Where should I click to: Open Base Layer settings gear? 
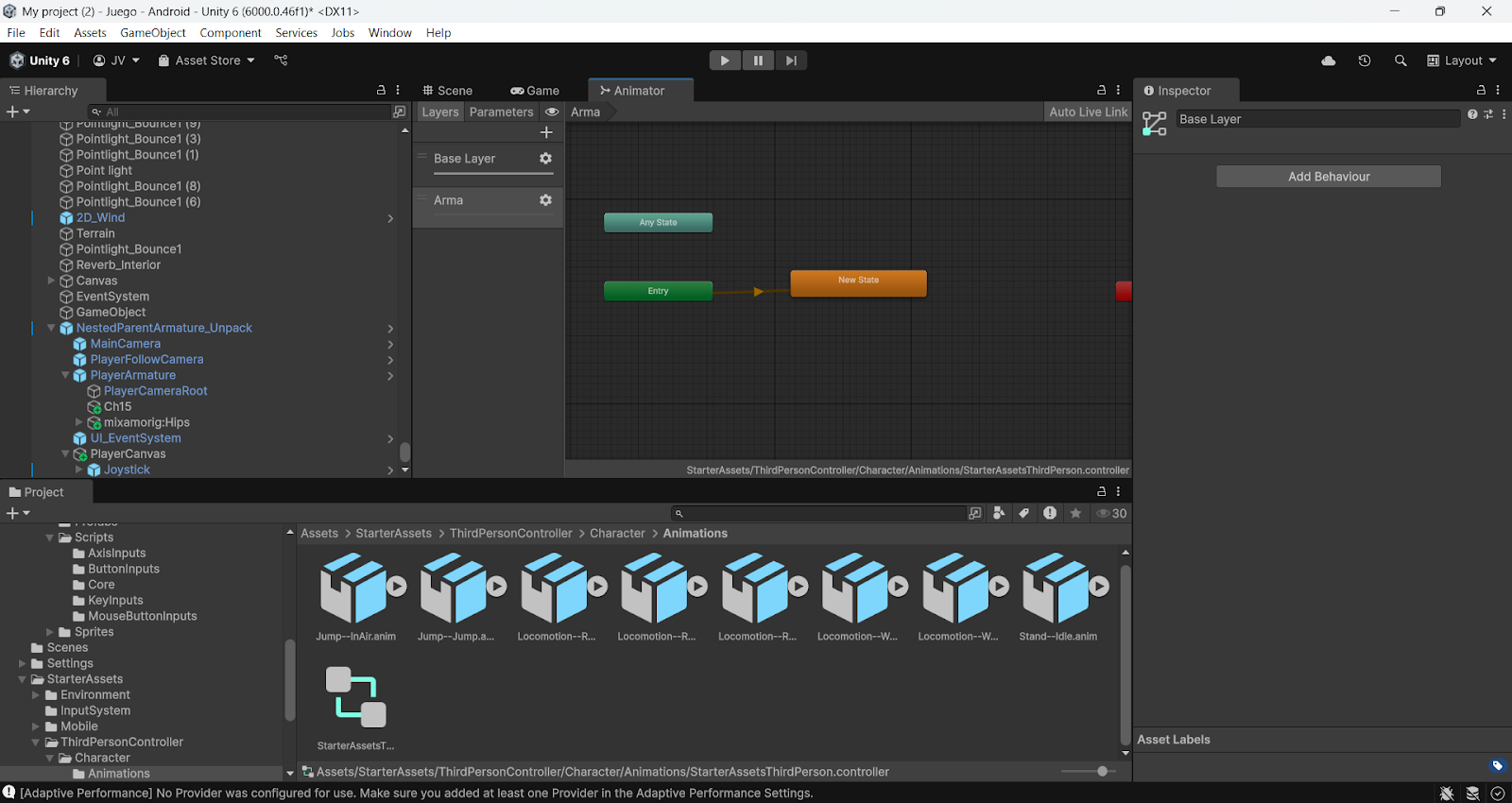(545, 159)
